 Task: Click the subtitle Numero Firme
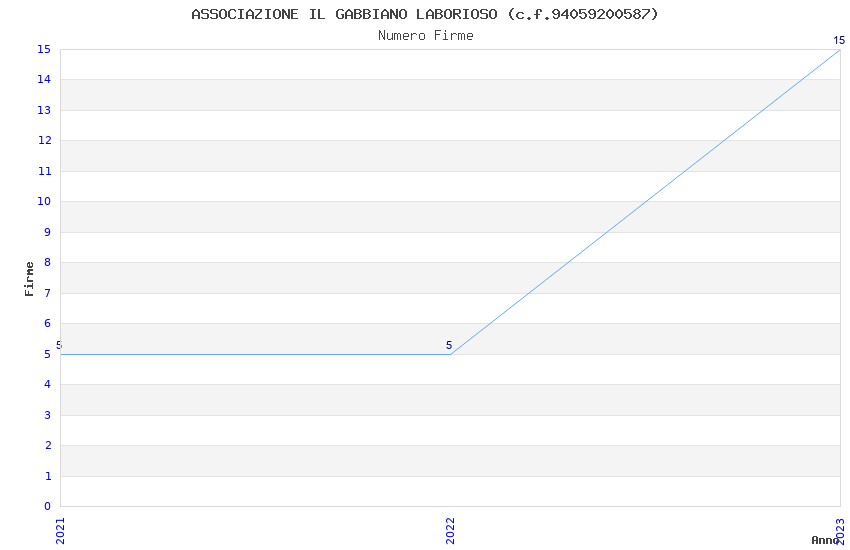click(x=426, y=36)
